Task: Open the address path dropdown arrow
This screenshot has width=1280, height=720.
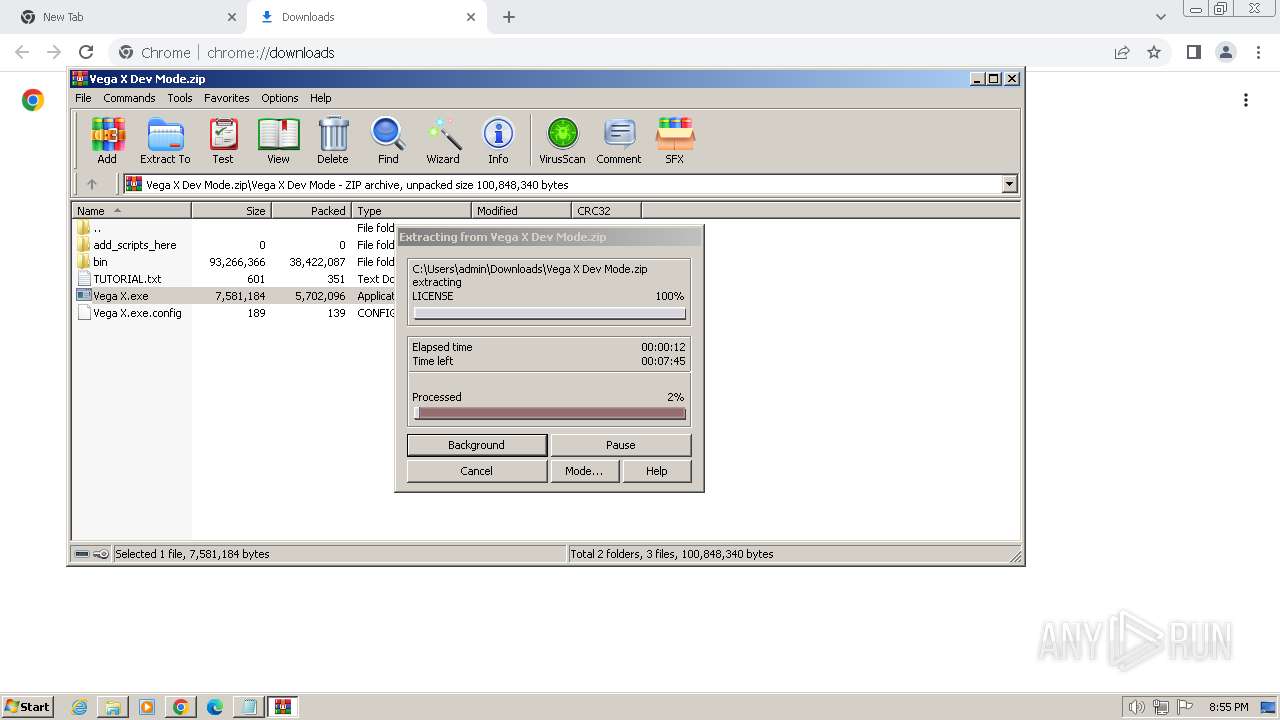Action: click(x=1009, y=184)
